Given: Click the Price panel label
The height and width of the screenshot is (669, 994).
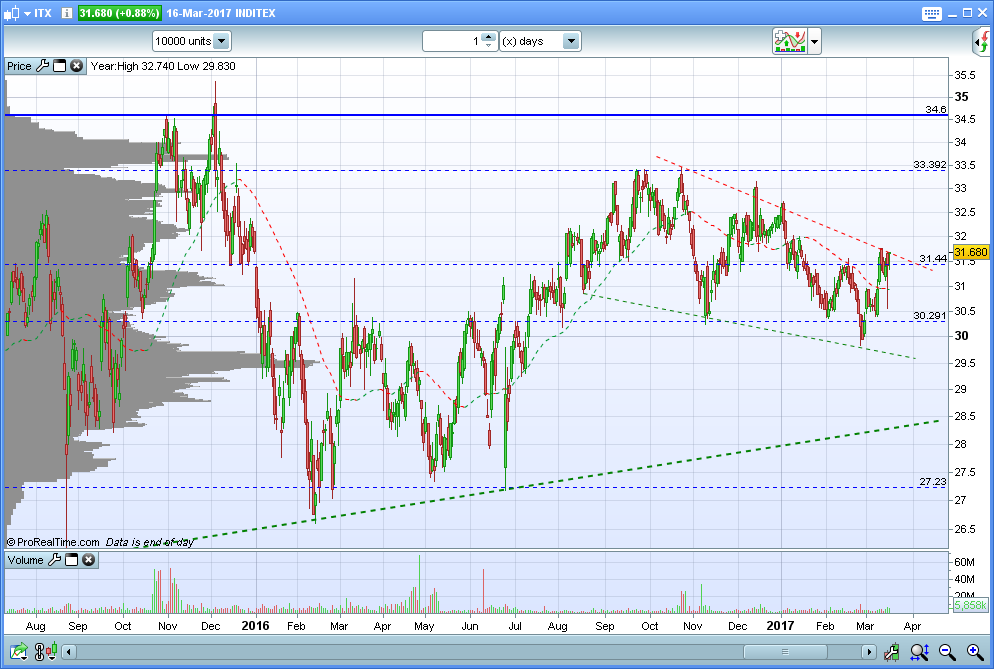Looking at the screenshot, I should coord(19,66).
